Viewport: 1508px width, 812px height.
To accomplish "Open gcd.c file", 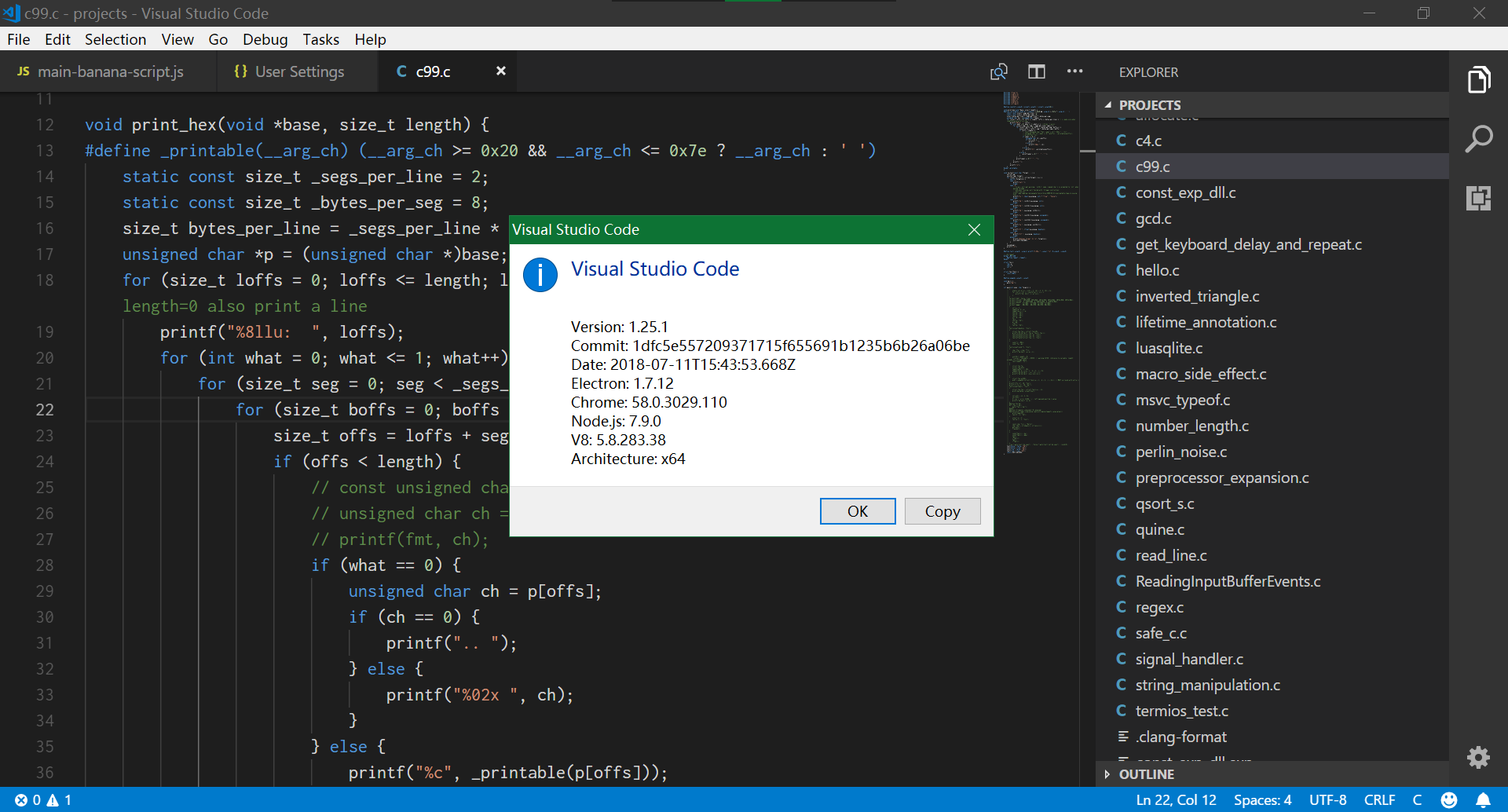I will click(x=1272, y=218).
